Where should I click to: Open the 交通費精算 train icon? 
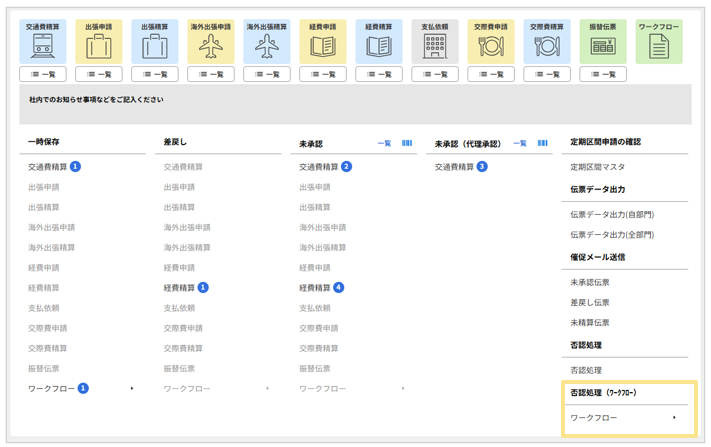tap(43, 45)
